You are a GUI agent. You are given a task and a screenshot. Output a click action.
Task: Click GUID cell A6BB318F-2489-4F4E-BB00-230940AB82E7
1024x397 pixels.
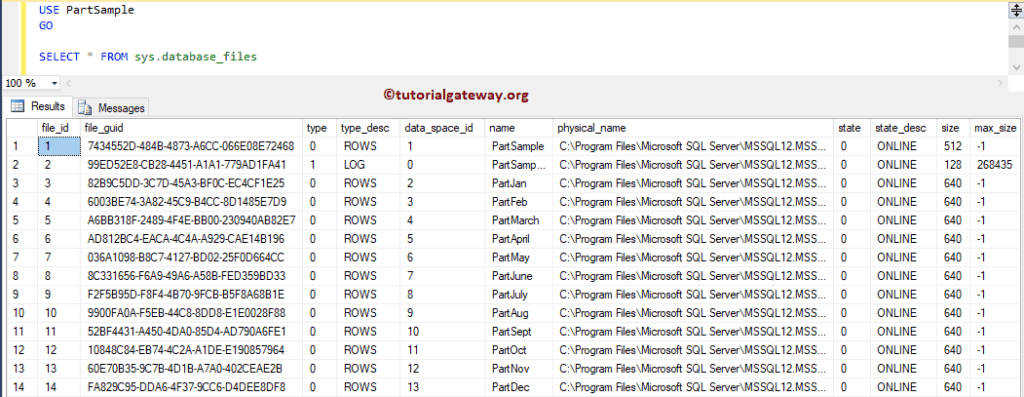click(x=191, y=220)
